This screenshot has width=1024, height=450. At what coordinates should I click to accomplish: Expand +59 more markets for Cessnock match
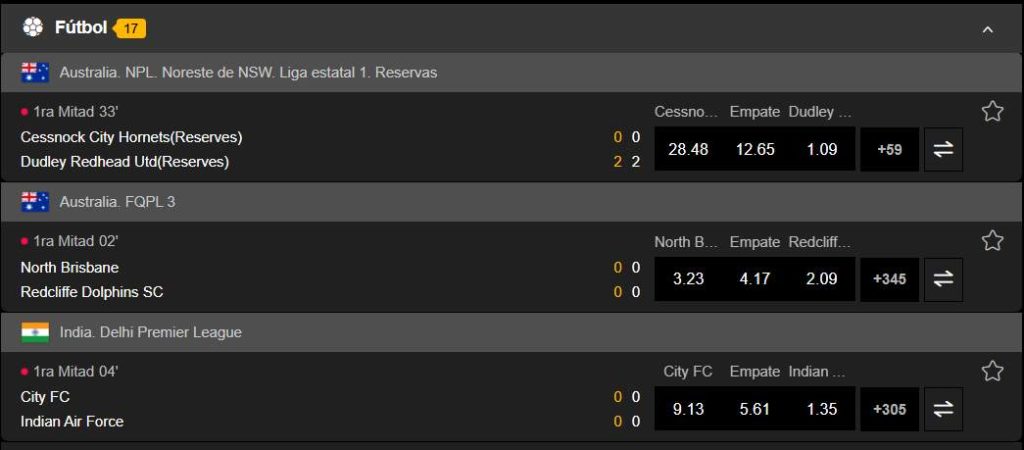pos(889,149)
